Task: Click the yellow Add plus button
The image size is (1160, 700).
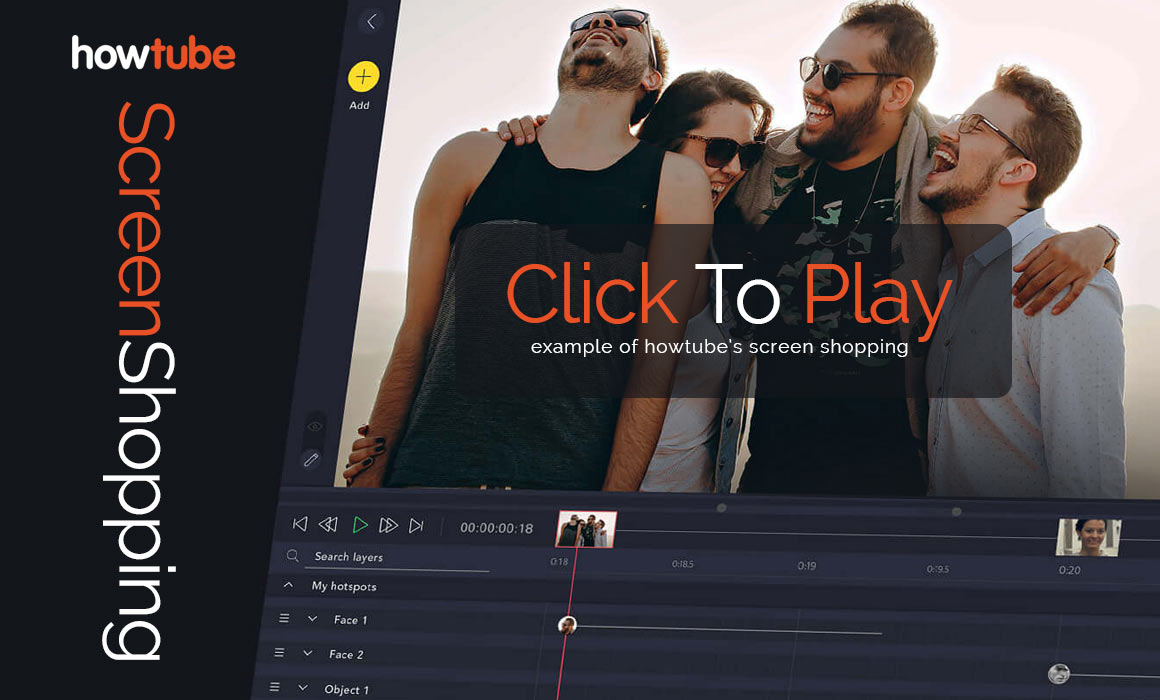Action: (362, 76)
